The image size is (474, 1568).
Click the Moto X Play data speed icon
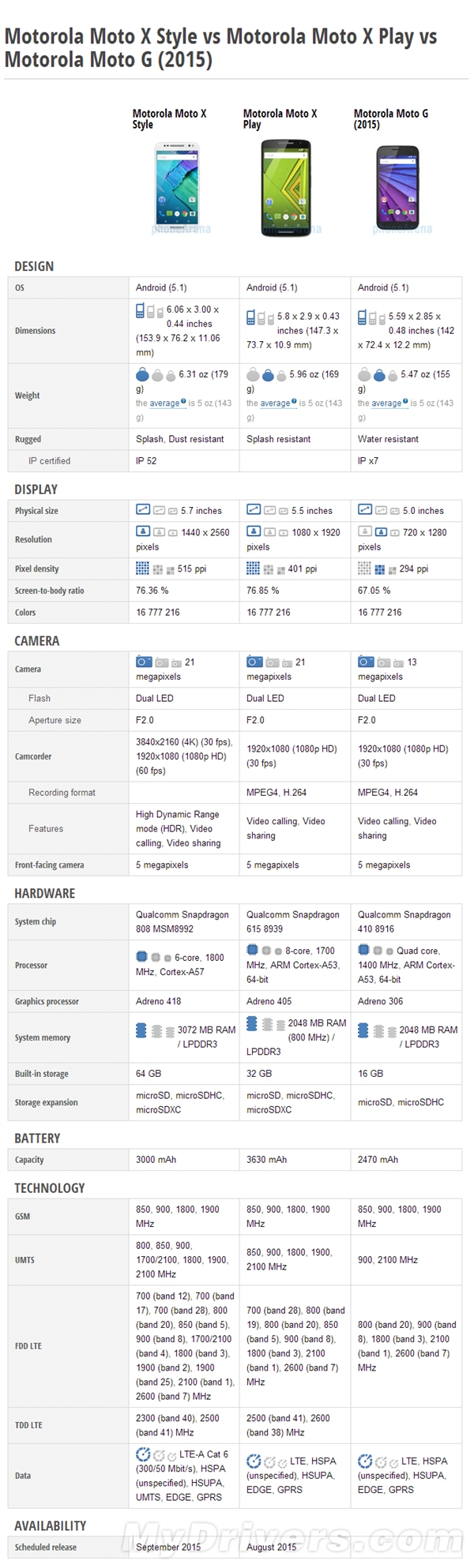point(266,1461)
